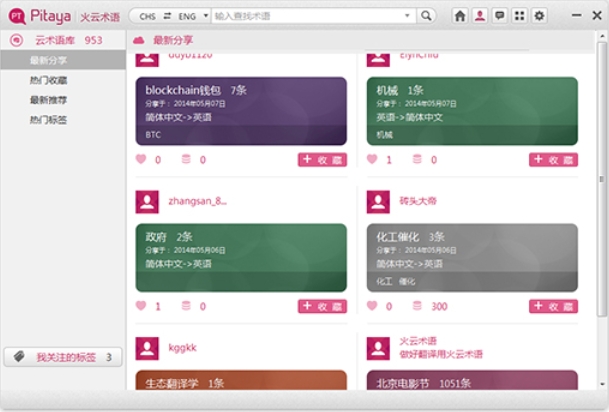
Task: Open user link 砖头大帝
Action: click(418, 201)
